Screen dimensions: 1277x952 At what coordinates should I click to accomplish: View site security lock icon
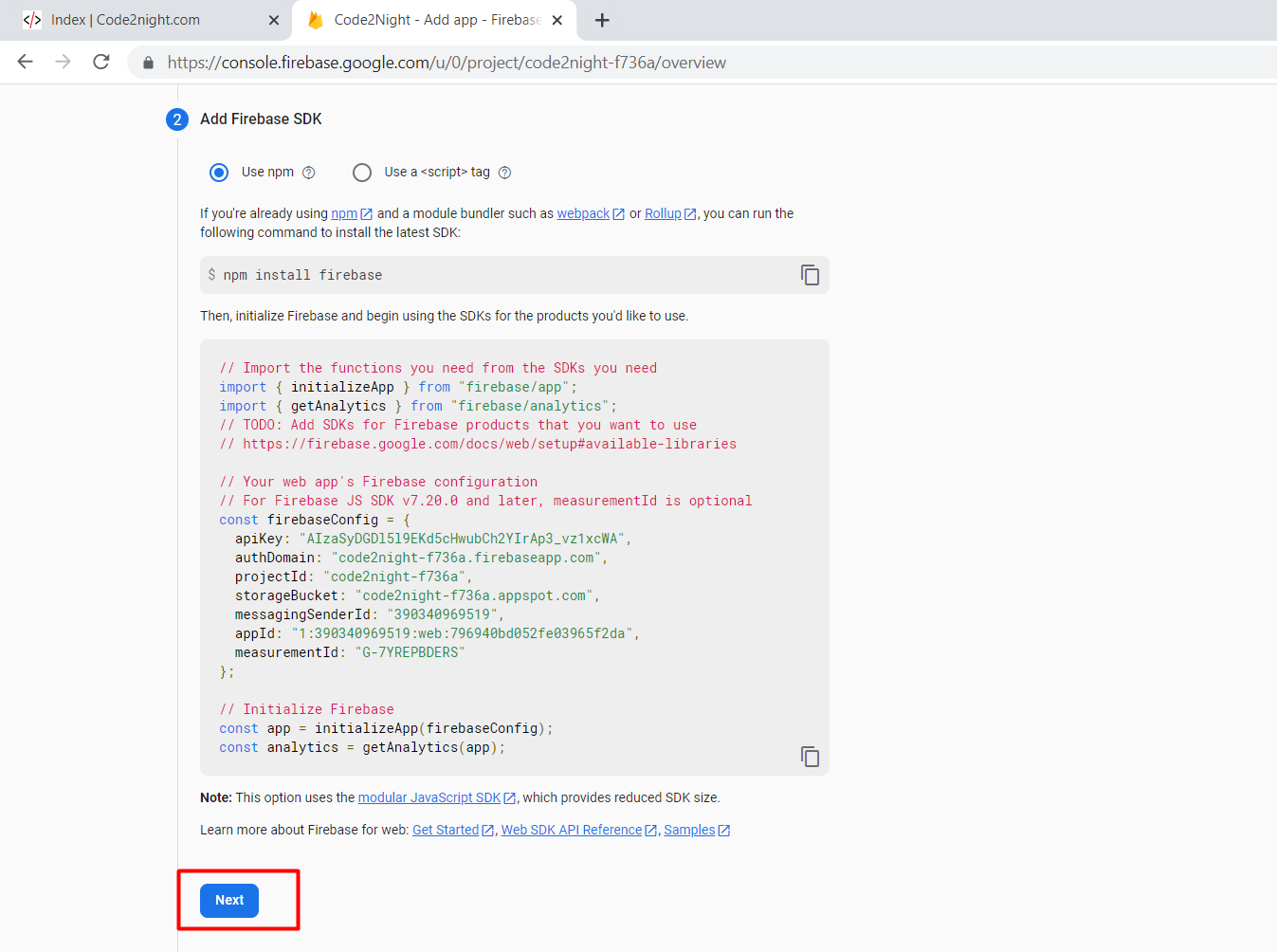point(148,63)
